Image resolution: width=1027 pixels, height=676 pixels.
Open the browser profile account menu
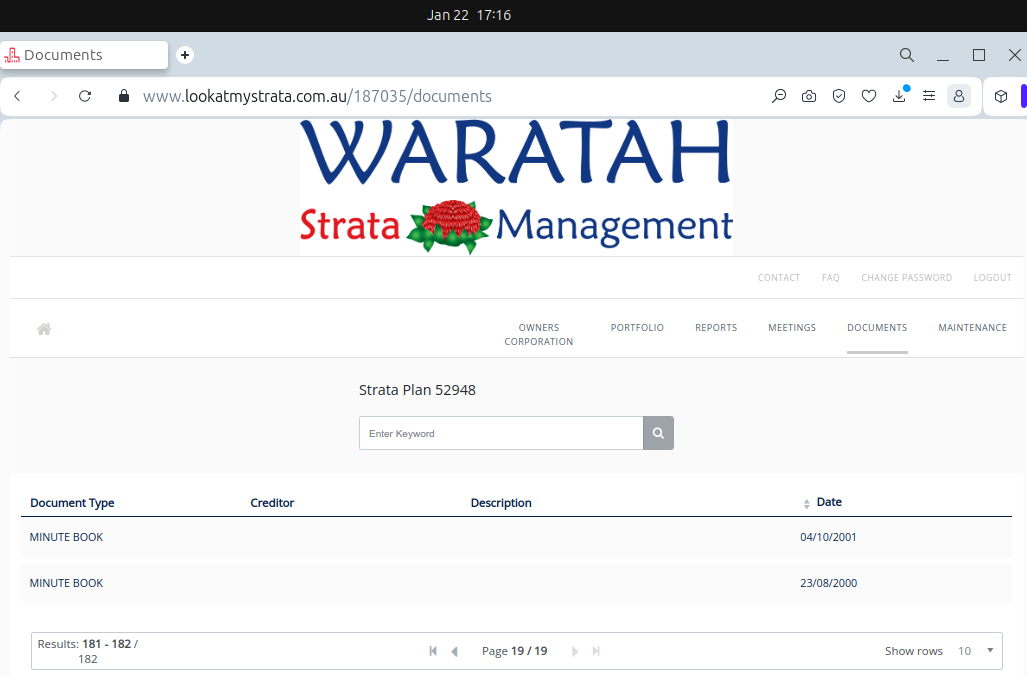coord(959,96)
